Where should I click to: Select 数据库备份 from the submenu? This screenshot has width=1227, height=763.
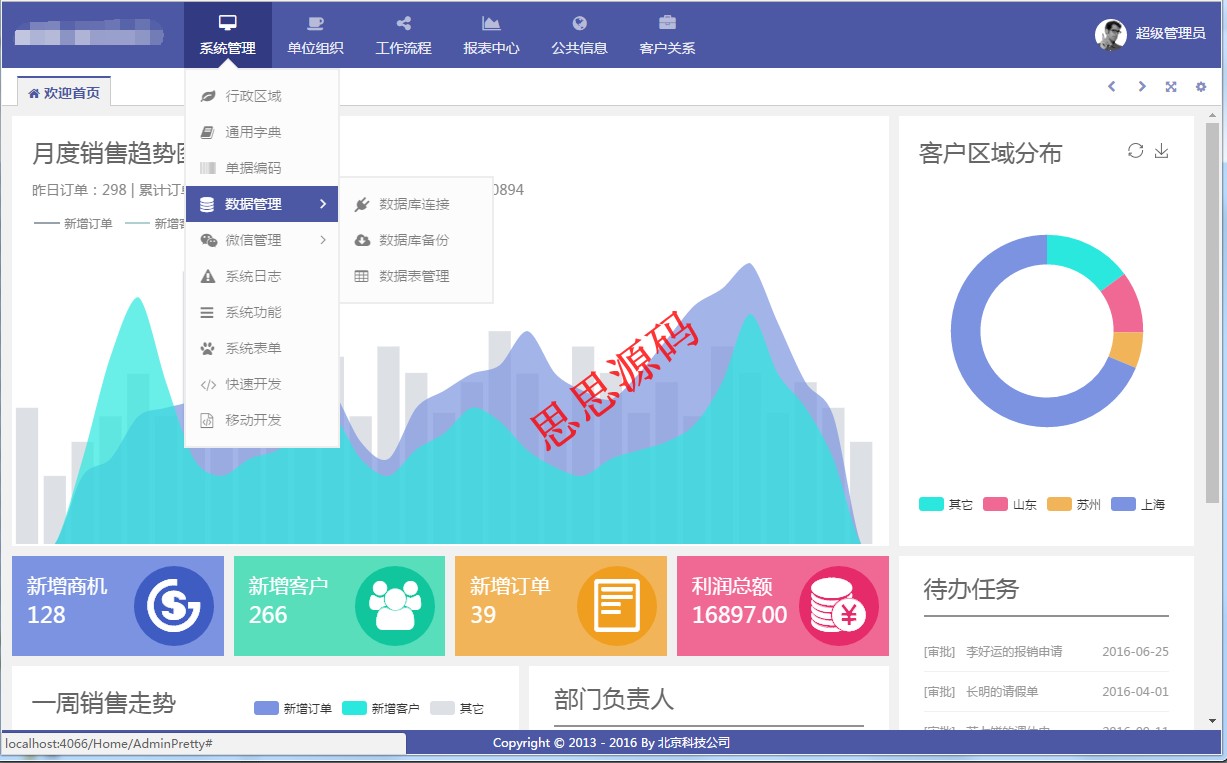(414, 240)
